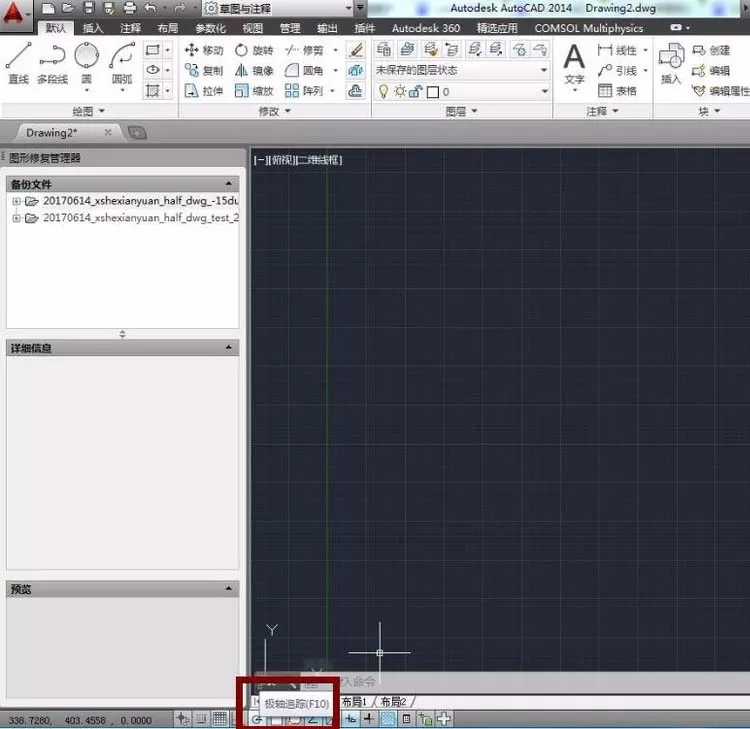Click the Hatch tool icon
This screenshot has height=729, width=750.
[153, 90]
